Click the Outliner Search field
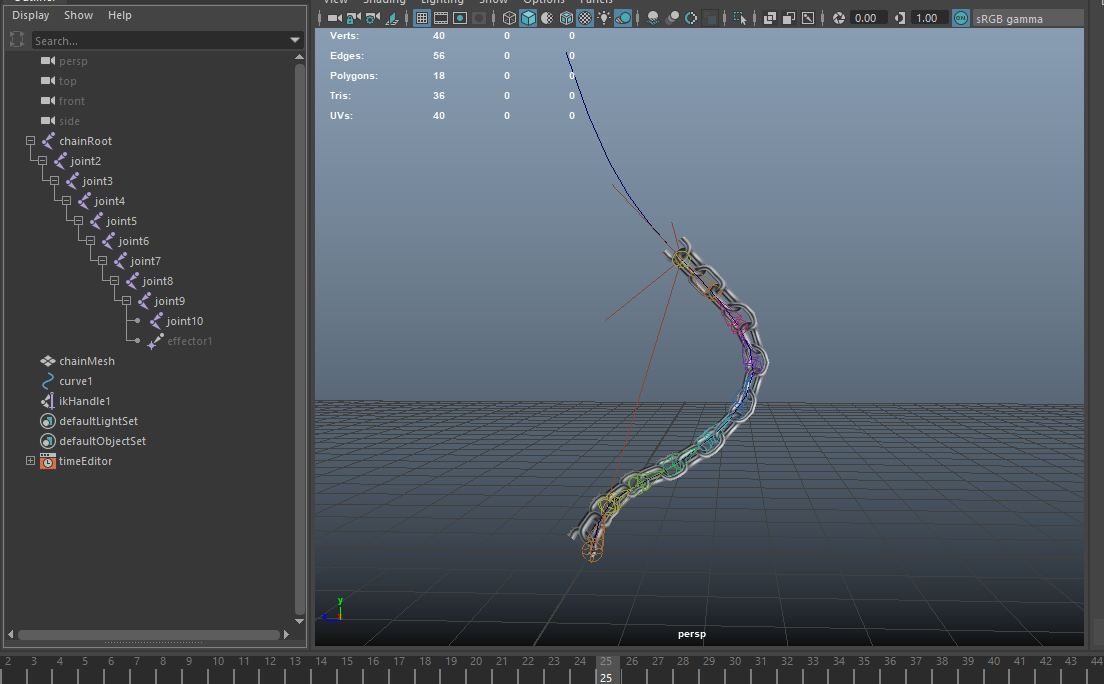The image size is (1104, 684). 161,41
